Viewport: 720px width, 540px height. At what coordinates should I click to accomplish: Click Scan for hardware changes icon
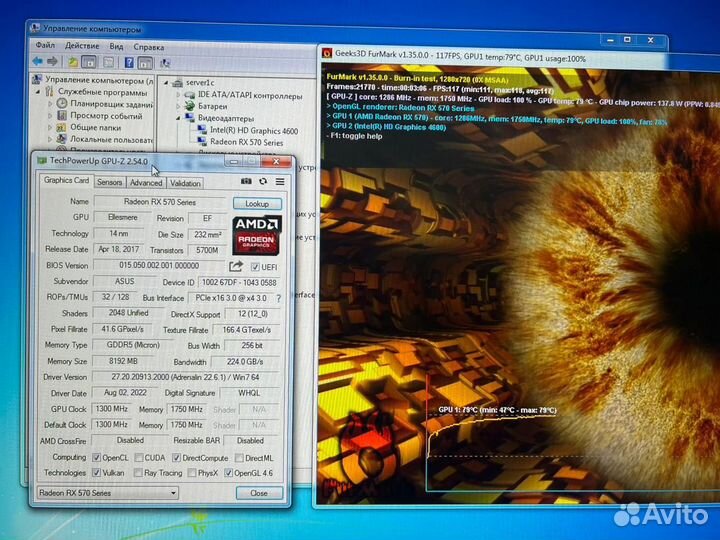[x=165, y=63]
